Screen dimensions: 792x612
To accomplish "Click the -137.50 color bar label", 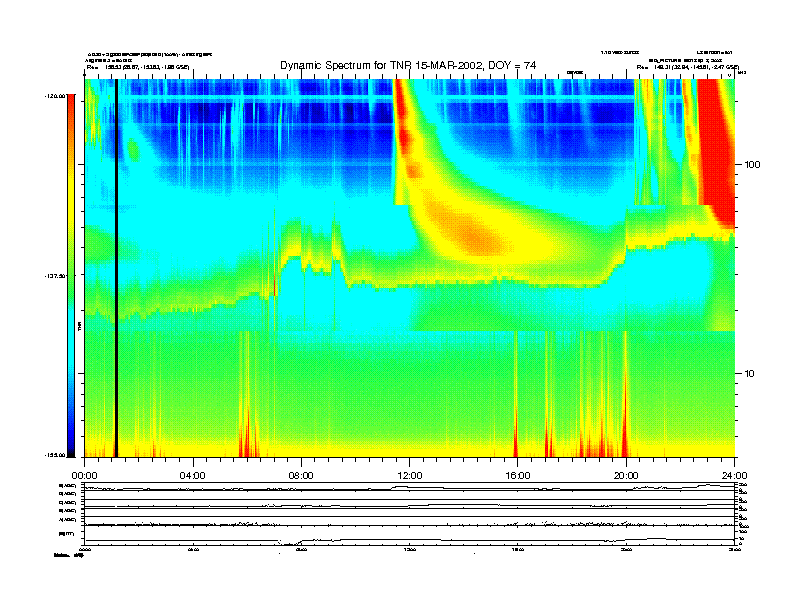I will point(55,276).
